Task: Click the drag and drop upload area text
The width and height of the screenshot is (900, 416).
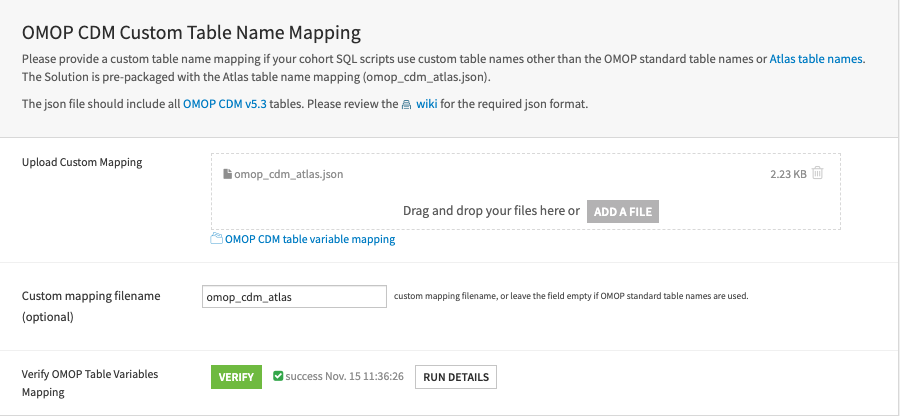Action: pyautogui.click(x=491, y=211)
